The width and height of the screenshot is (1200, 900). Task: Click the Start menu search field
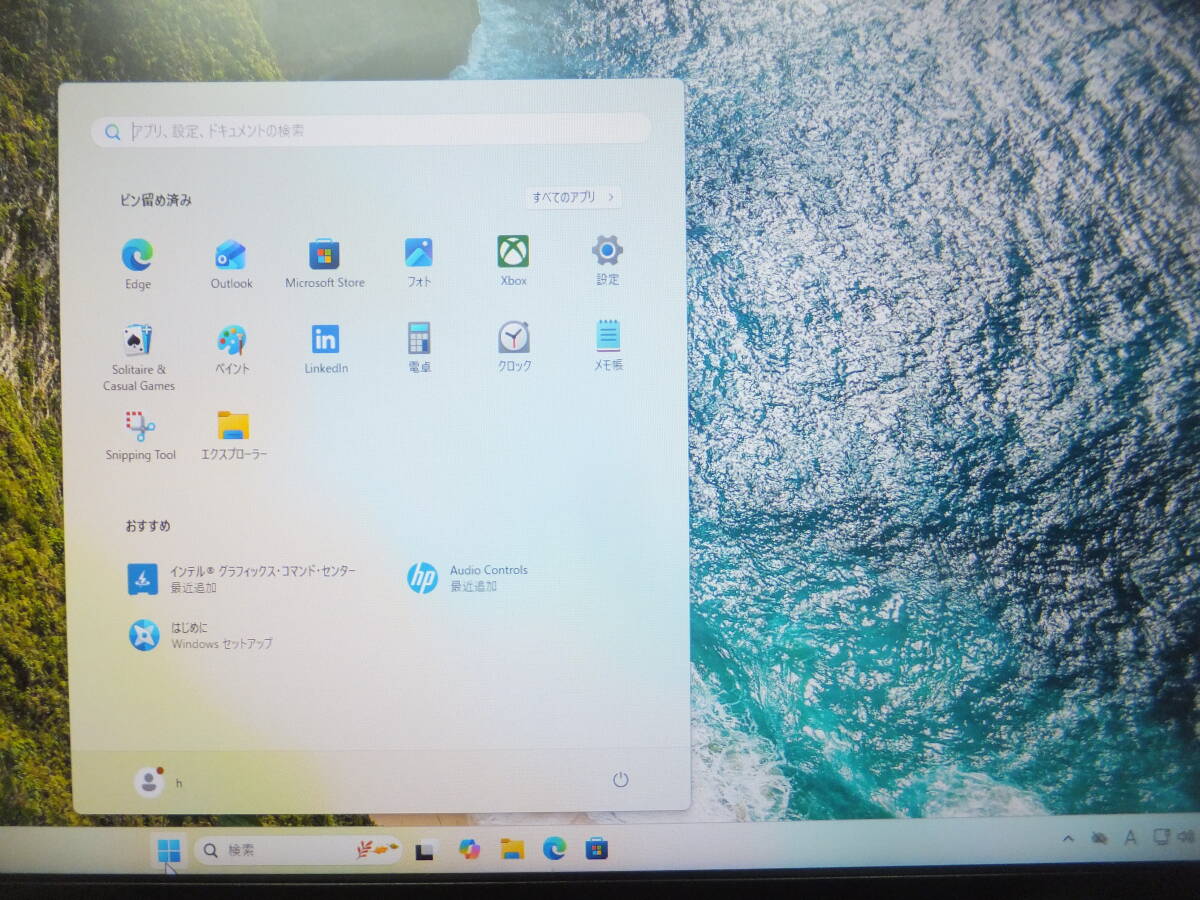tap(371, 130)
